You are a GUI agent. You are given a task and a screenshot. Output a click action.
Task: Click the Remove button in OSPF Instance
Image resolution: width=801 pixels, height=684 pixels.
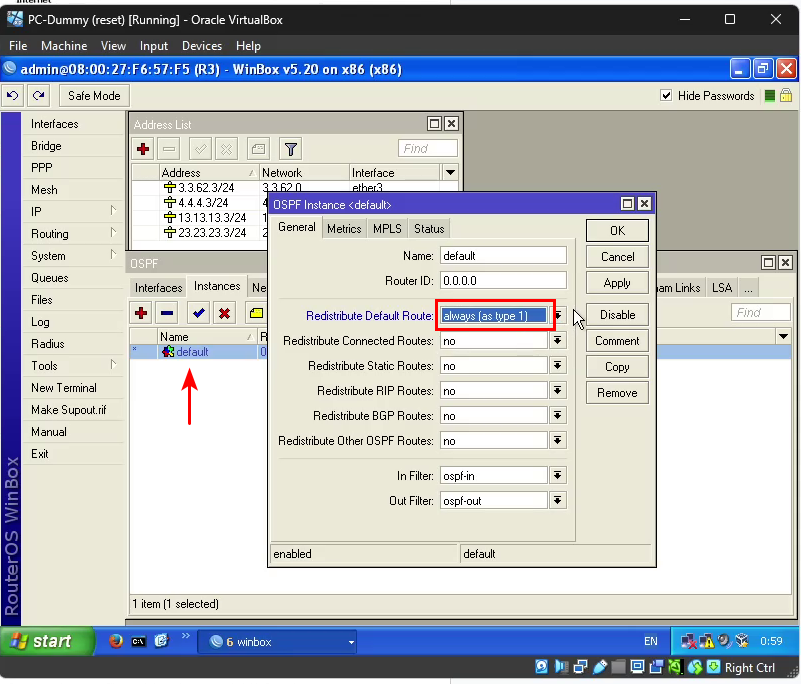click(617, 393)
